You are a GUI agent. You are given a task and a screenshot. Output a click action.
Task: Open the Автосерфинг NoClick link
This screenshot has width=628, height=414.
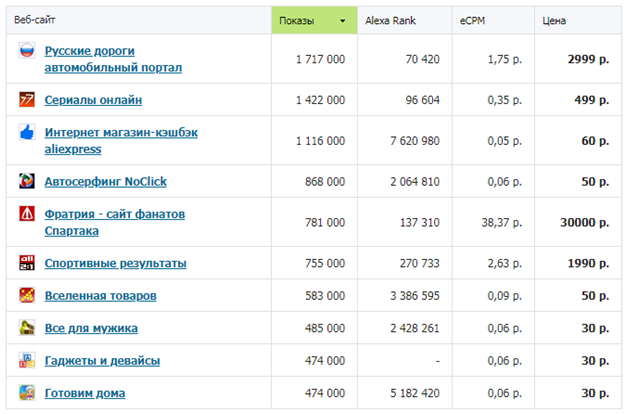click(105, 181)
